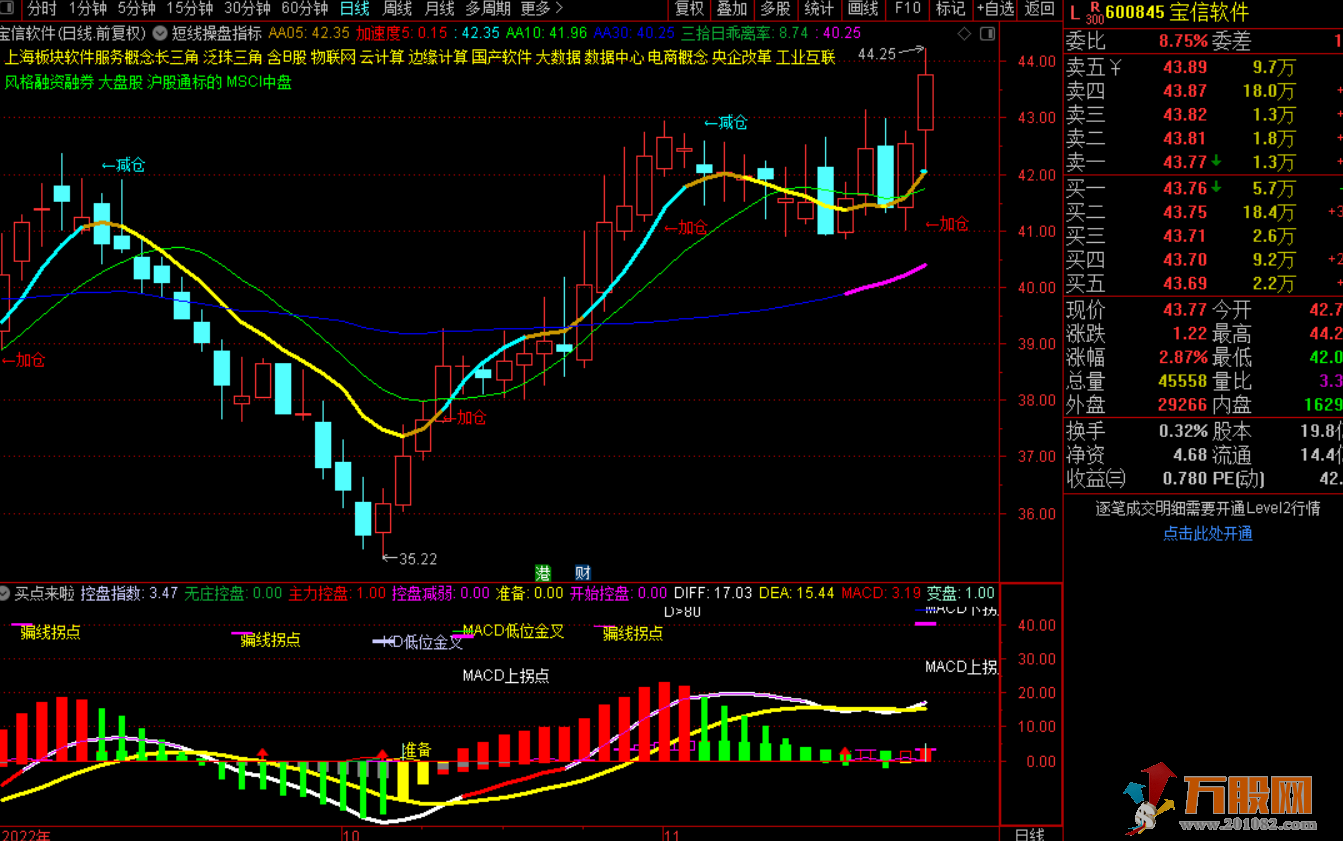The height and width of the screenshot is (841, 1343).
Task: Click the 35.22 low price label
Action: [x=417, y=559]
